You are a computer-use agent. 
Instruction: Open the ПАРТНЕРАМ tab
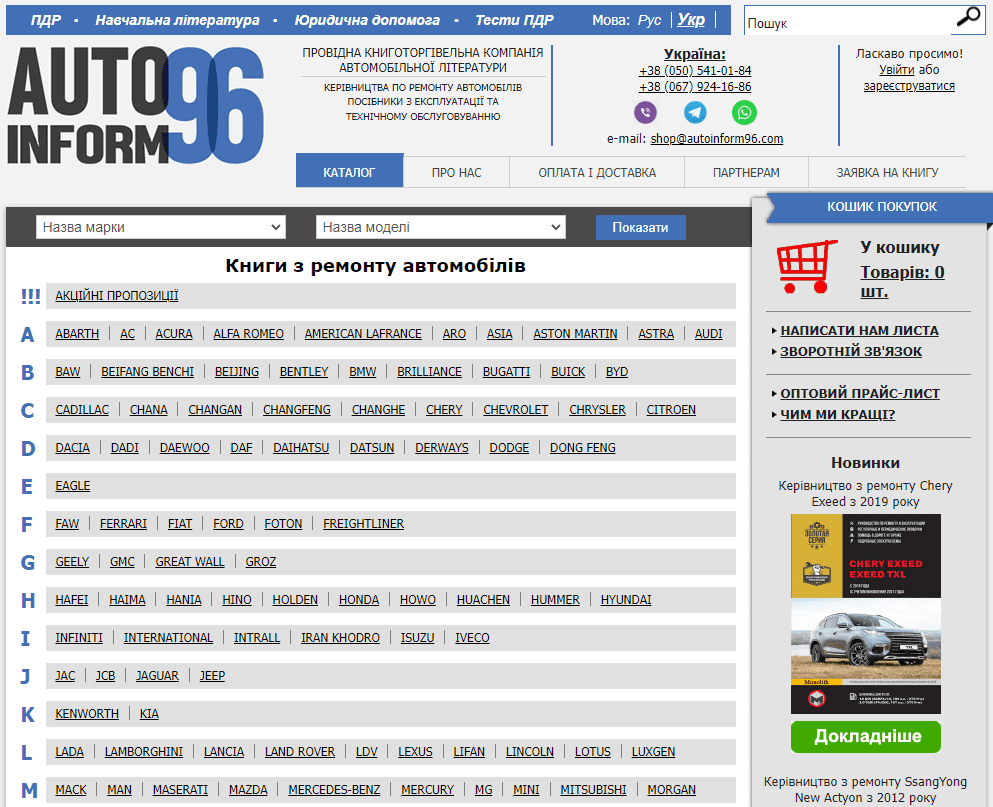click(746, 172)
